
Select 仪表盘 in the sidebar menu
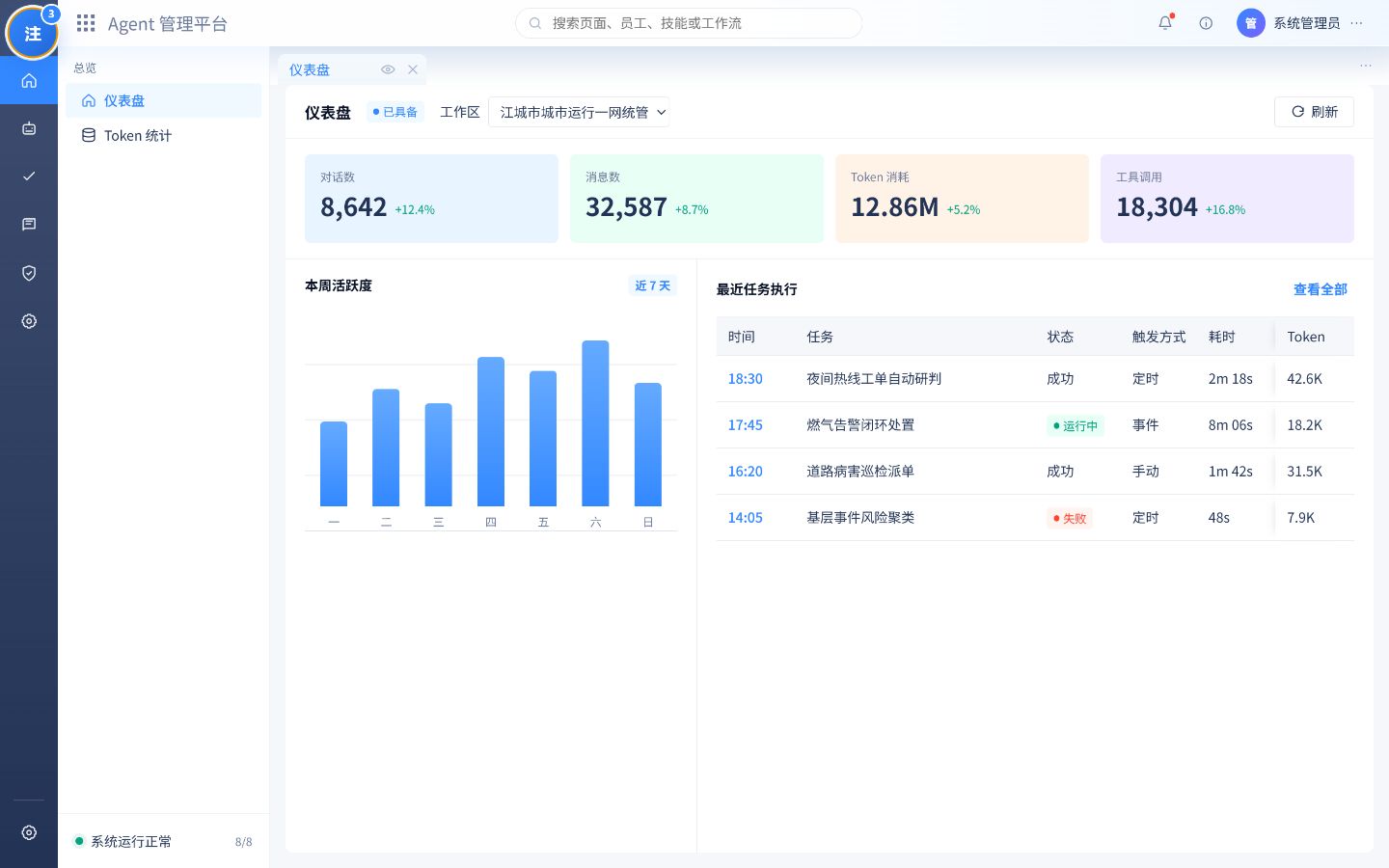pos(164,100)
